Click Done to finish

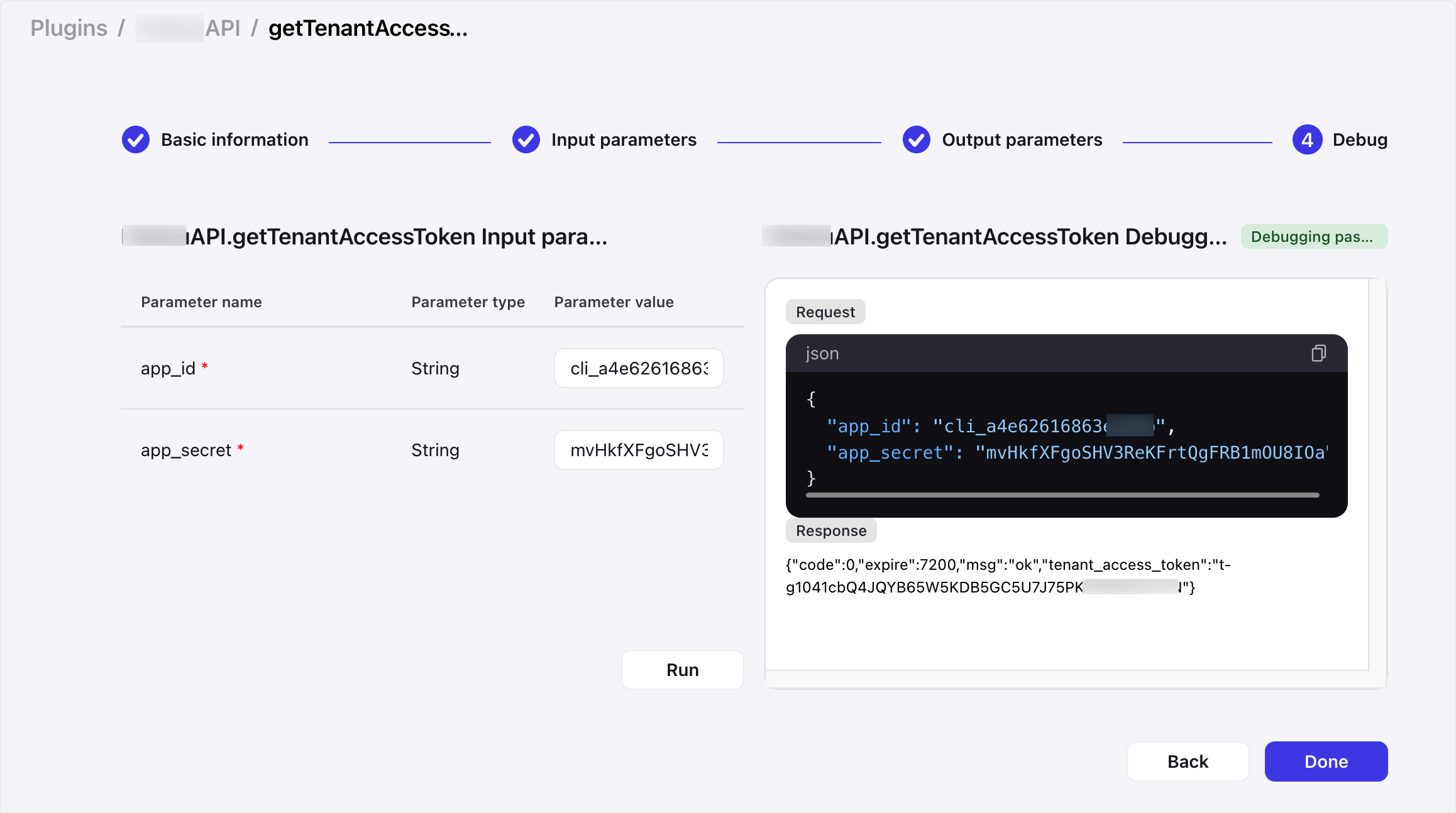(1326, 761)
